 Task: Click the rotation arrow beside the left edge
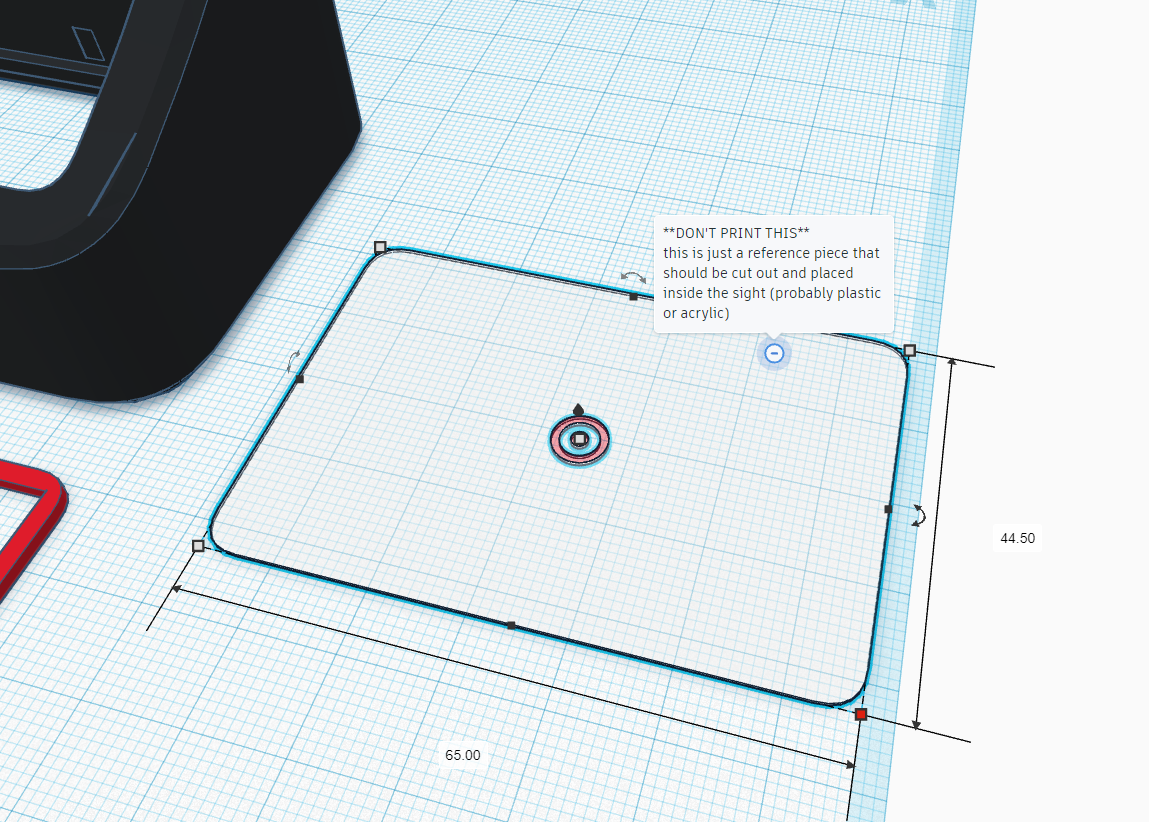(x=294, y=361)
